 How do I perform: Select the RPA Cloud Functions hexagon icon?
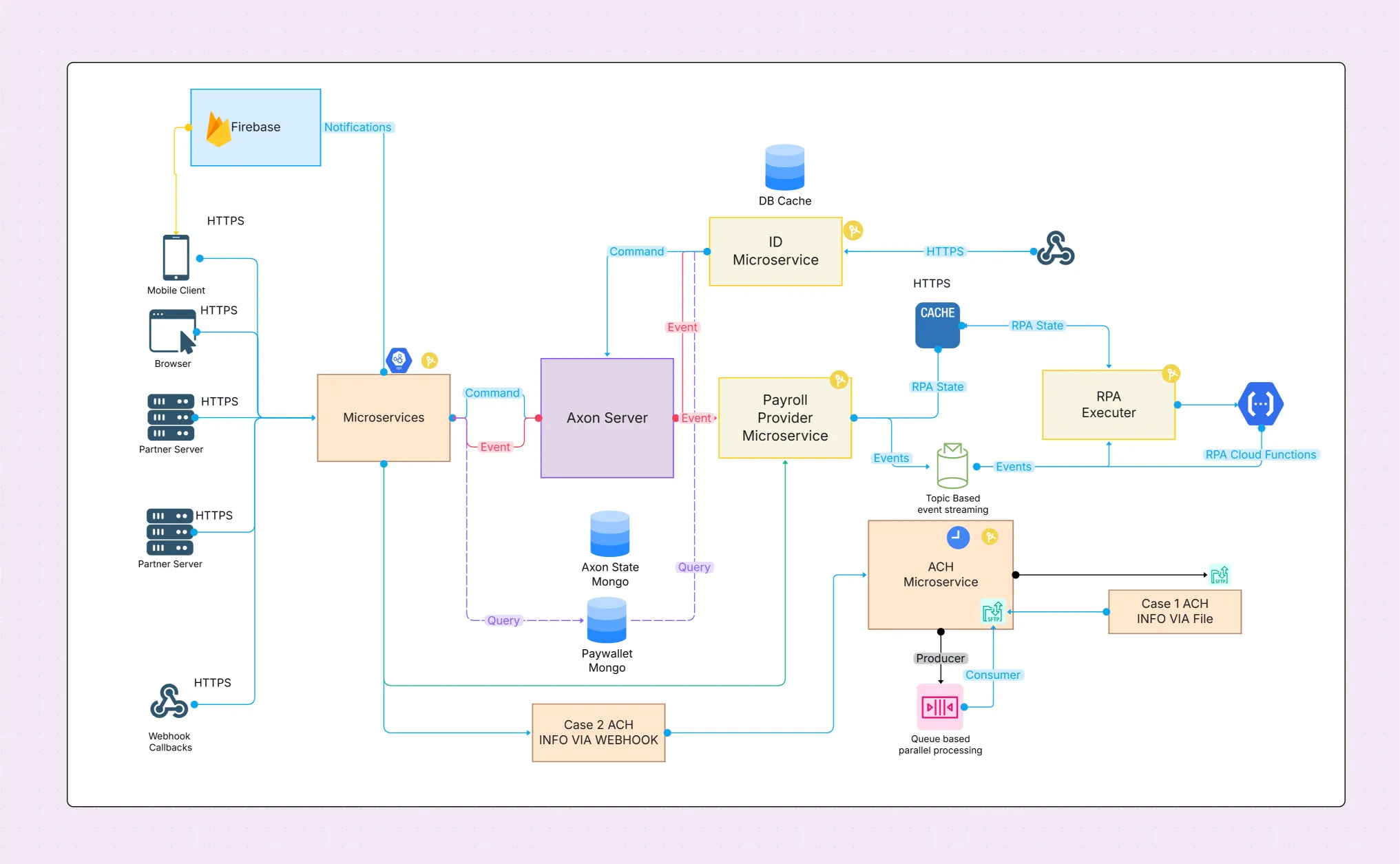[x=1260, y=404]
